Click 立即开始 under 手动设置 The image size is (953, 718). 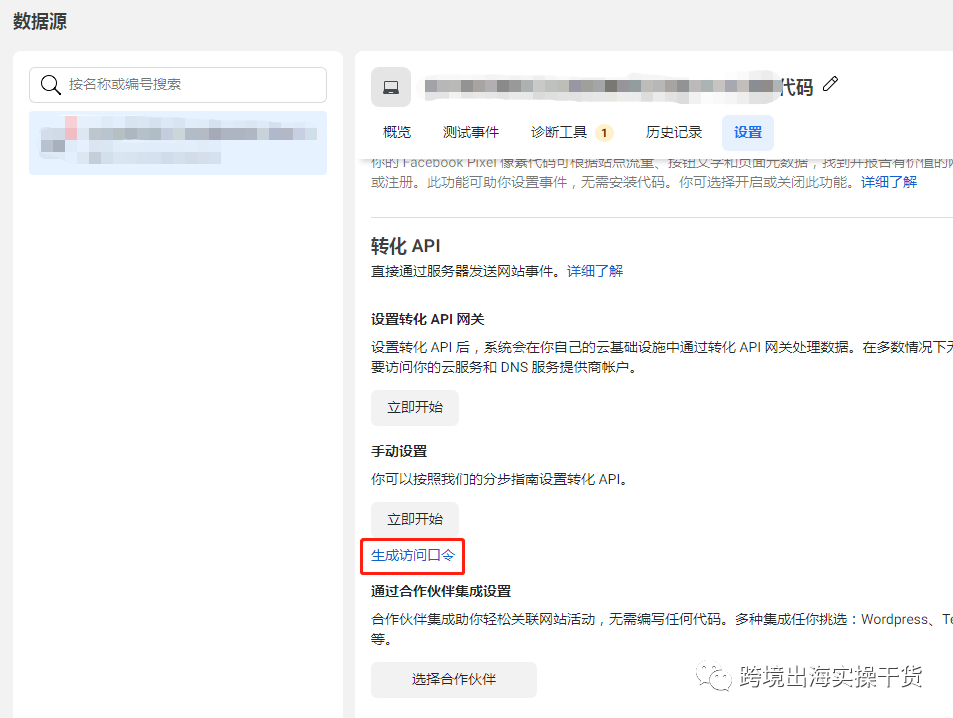[415, 519]
